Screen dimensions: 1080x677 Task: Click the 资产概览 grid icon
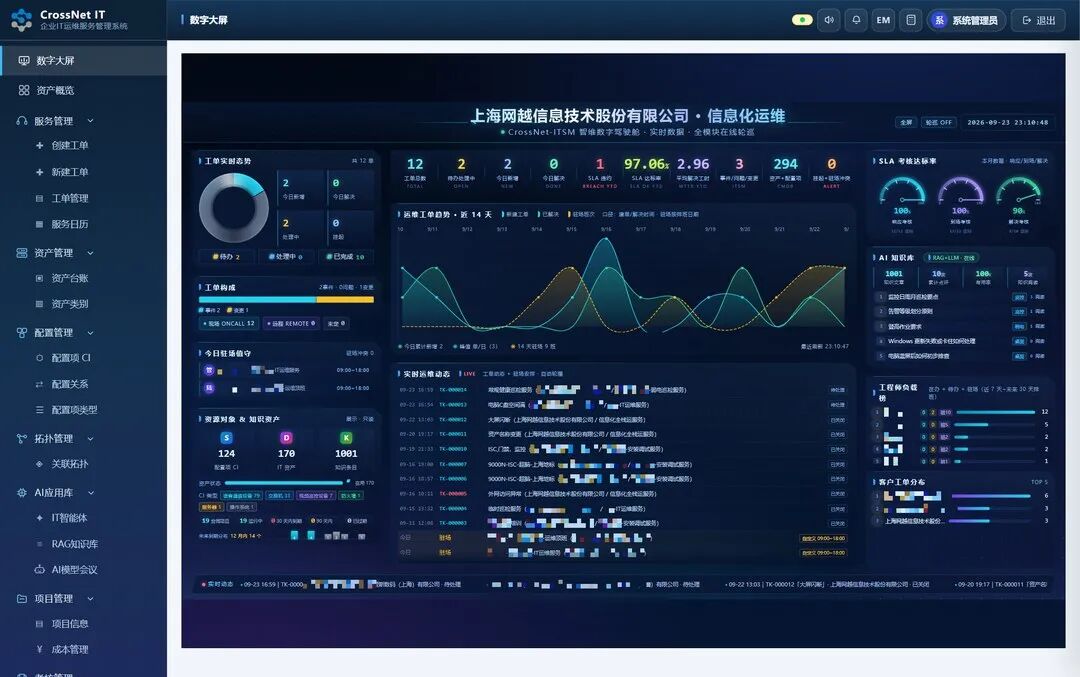(24, 90)
